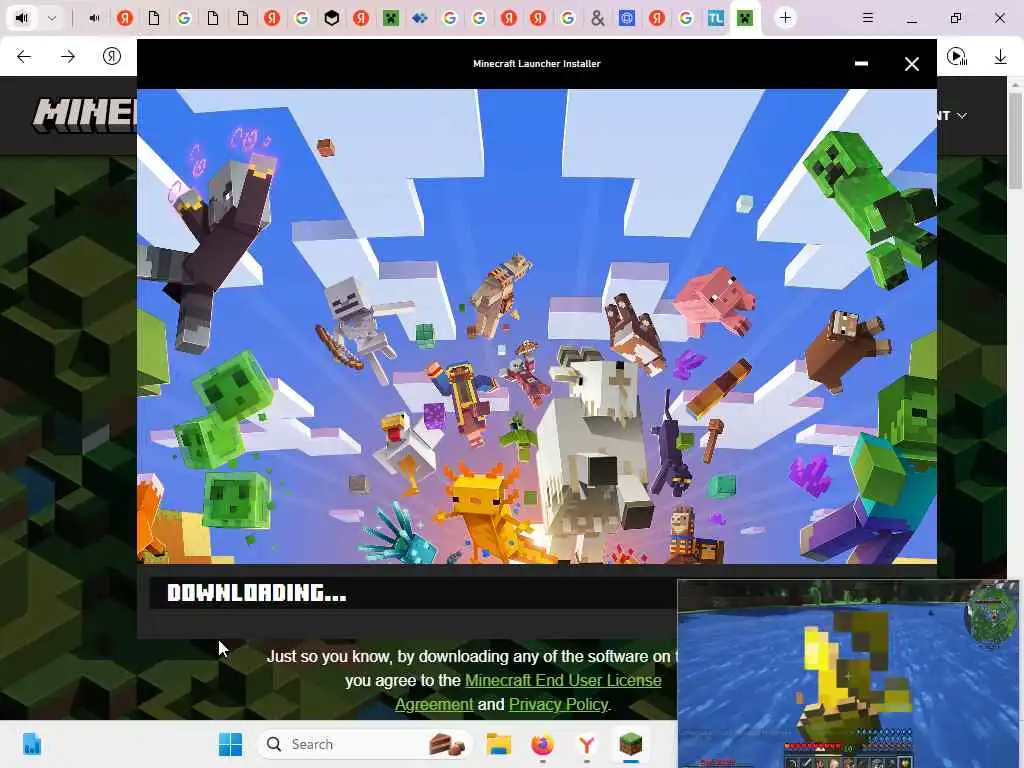Image resolution: width=1024 pixels, height=768 pixels.
Task: Open the Minecraft grass block taskbar icon
Action: [x=630, y=744]
